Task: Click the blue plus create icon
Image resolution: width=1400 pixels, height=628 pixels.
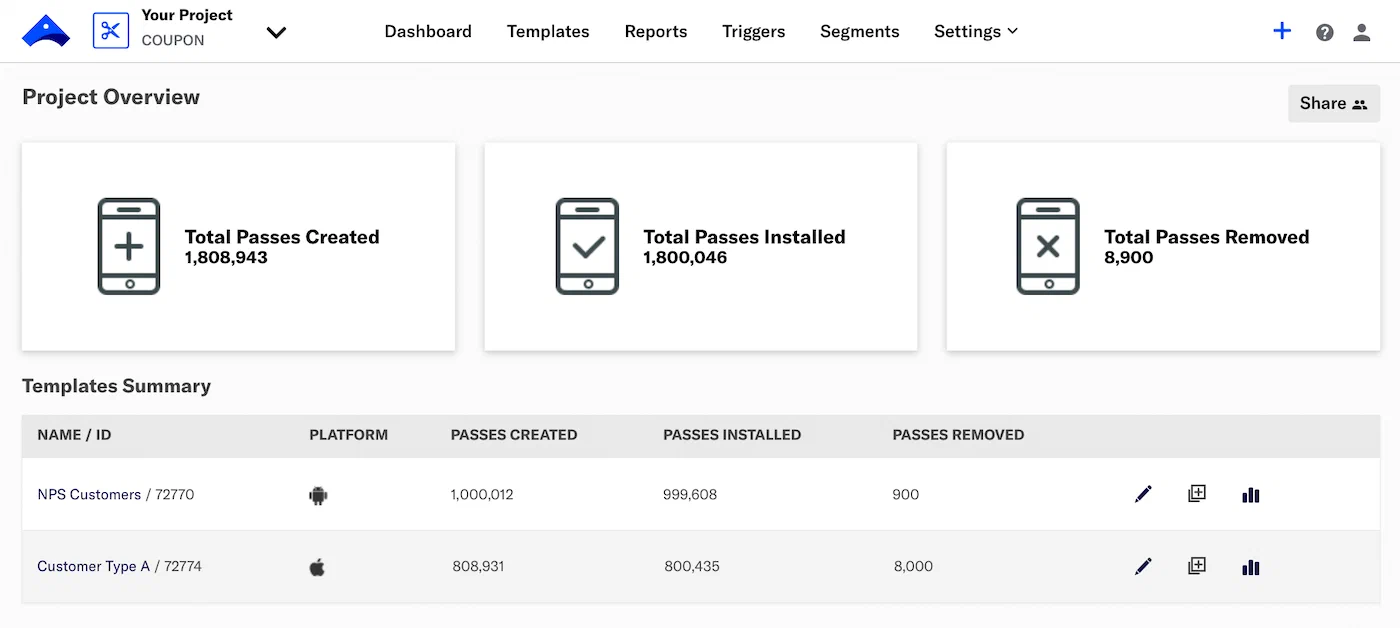Action: 1282,31
